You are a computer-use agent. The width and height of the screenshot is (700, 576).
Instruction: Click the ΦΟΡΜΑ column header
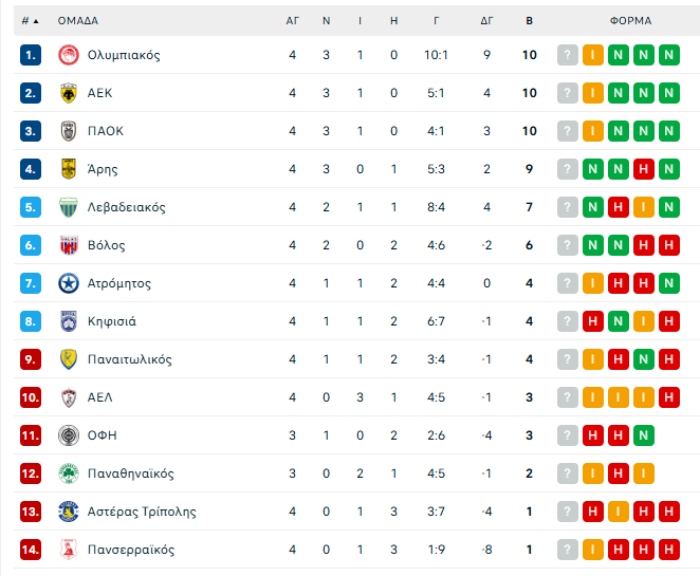[x=631, y=21]
